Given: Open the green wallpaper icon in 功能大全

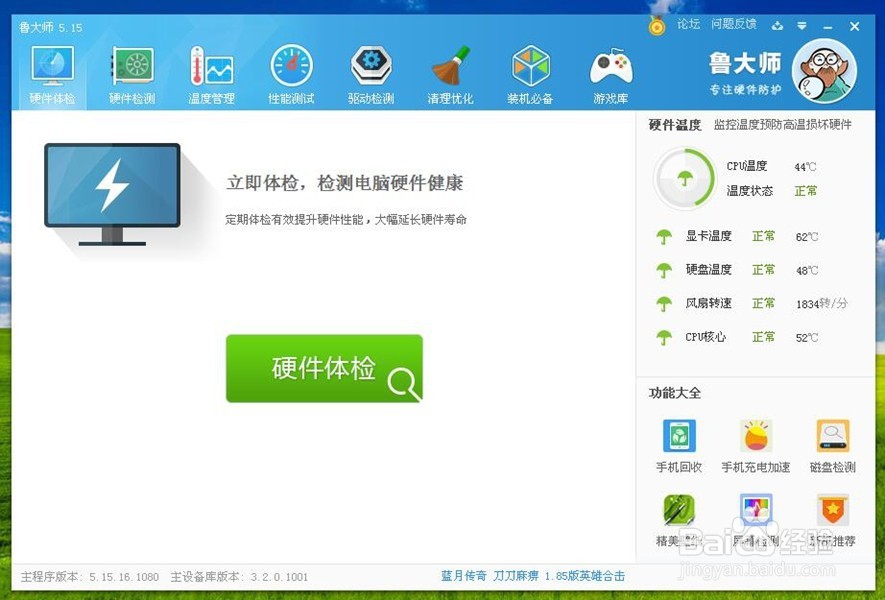Looking at the screenshot, I should 679,510.
